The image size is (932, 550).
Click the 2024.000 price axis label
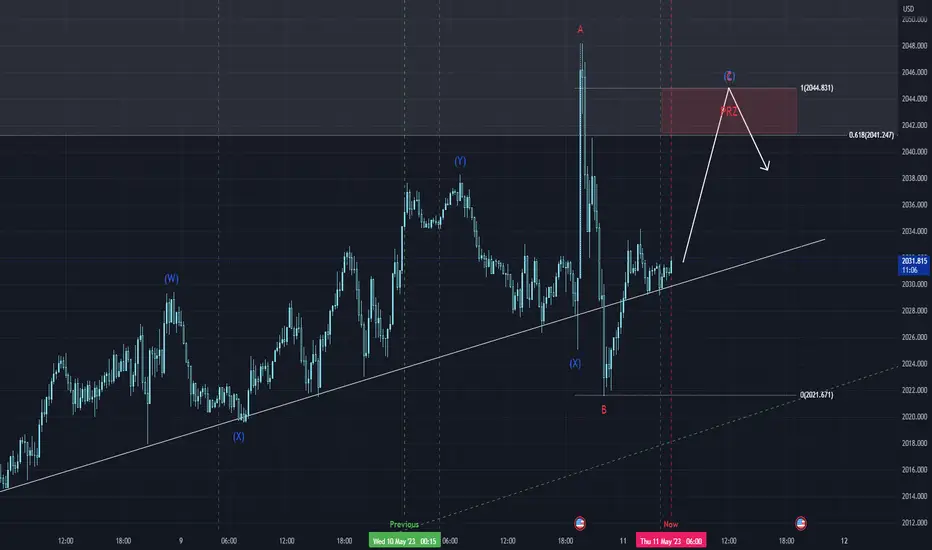click(914, 364)
